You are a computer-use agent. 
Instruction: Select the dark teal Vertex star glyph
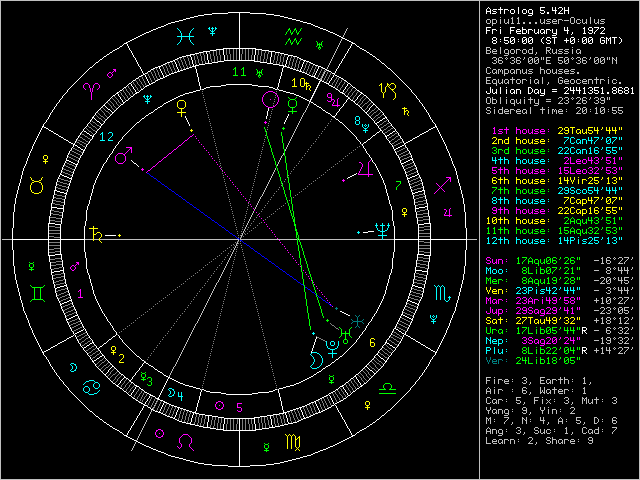[358, 322]
